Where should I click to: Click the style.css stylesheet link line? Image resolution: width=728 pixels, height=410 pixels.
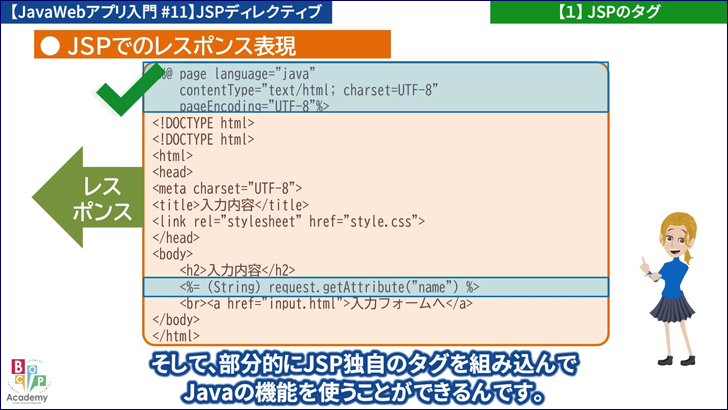pyautogui.click(x=290, y=220)
